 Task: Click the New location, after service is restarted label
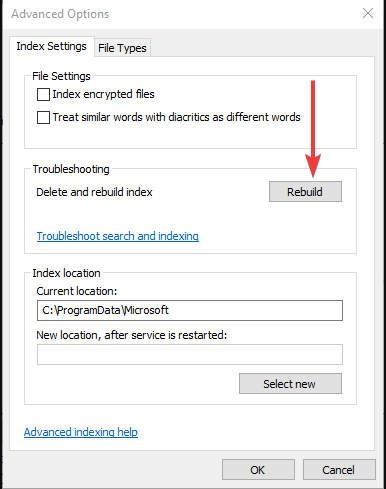click(132, 335)
